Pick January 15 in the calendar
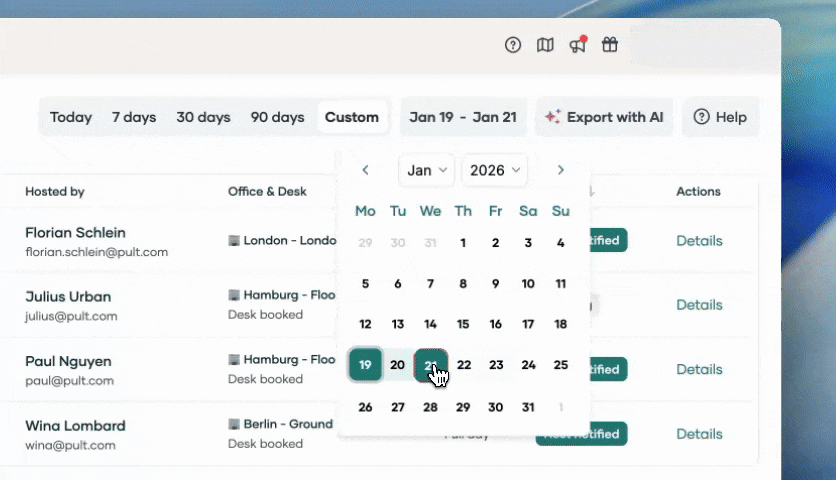Screen dimensions: 836x480 (463, 324)
